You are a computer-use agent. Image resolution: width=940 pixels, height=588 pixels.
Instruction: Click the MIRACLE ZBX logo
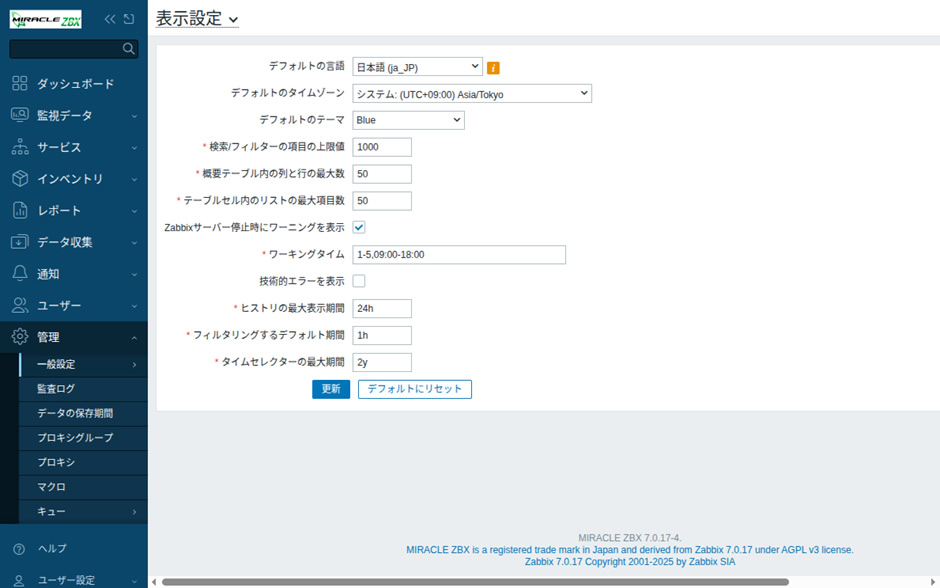45,19
